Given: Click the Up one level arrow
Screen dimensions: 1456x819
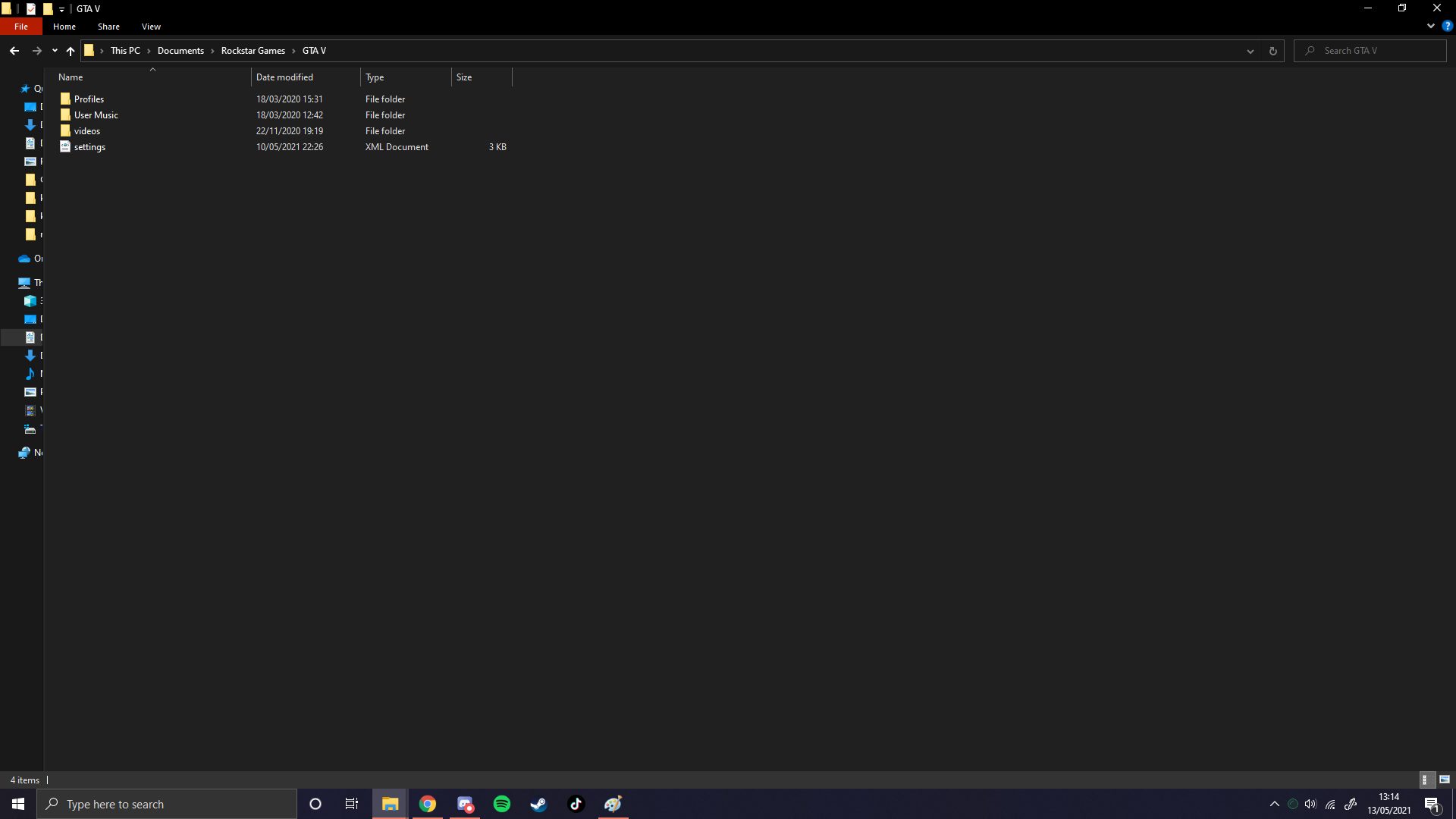Looking at the screenshot, I should [x=71, y=51].
